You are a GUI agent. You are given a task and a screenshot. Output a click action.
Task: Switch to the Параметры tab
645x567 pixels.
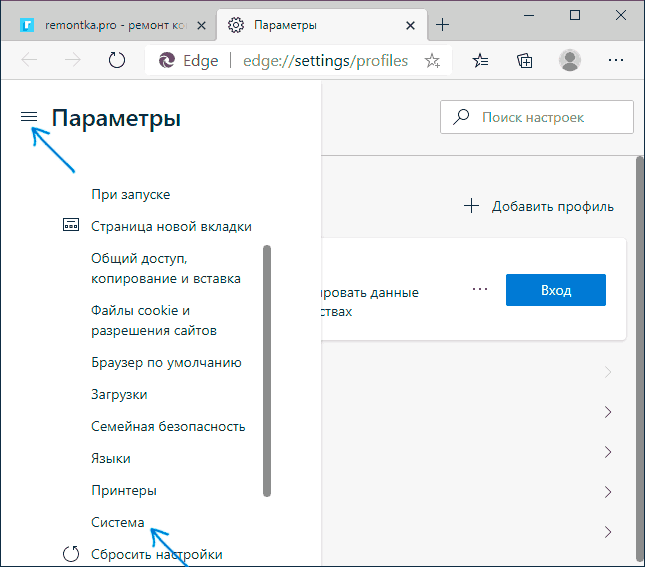click(x=322, y=25)
